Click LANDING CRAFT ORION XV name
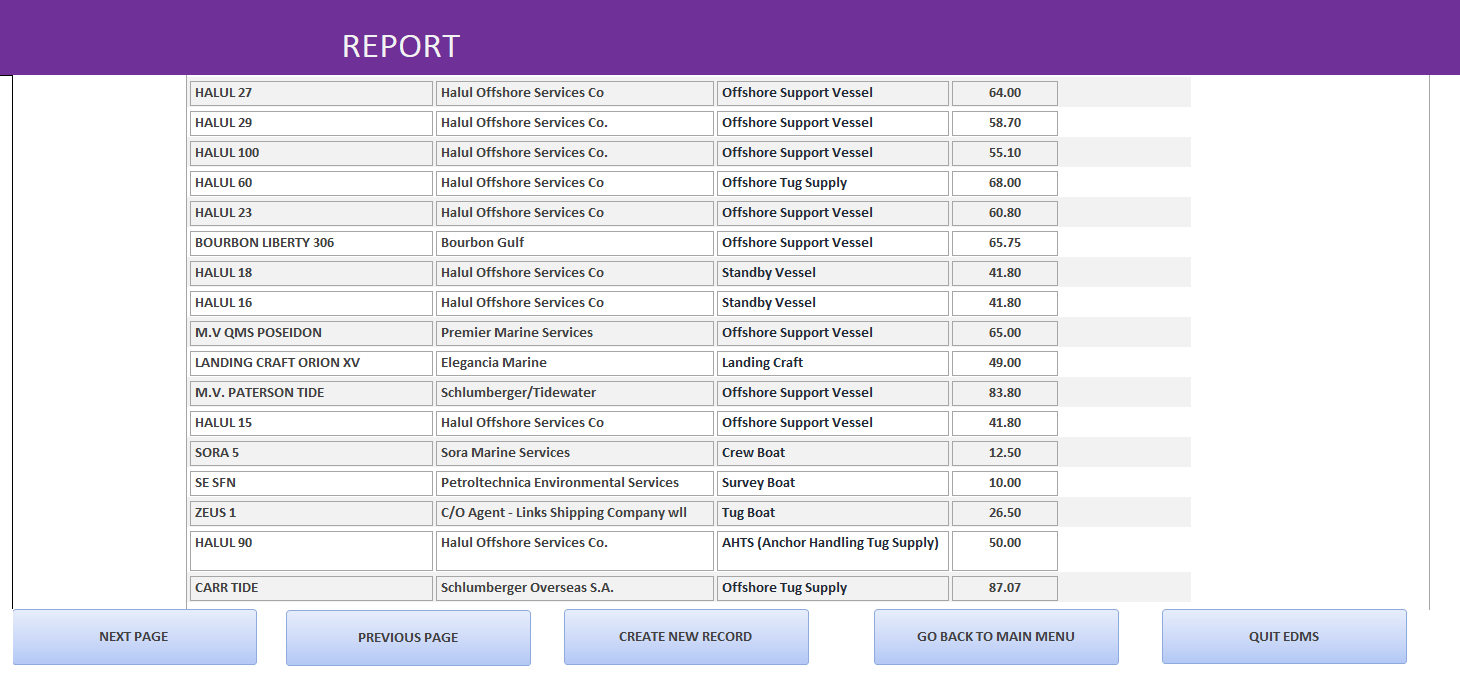Screen dimensions: 1460x681 tap(311, 363)
